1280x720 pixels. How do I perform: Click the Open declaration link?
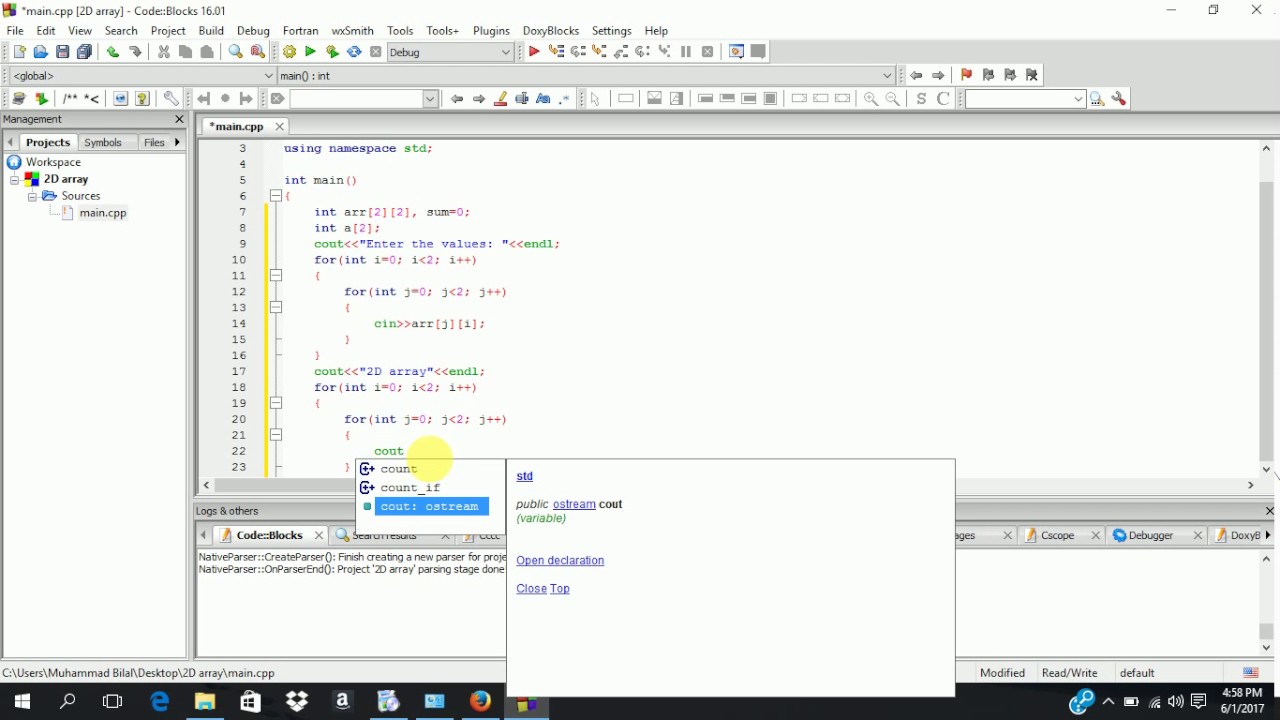[560, 560]
